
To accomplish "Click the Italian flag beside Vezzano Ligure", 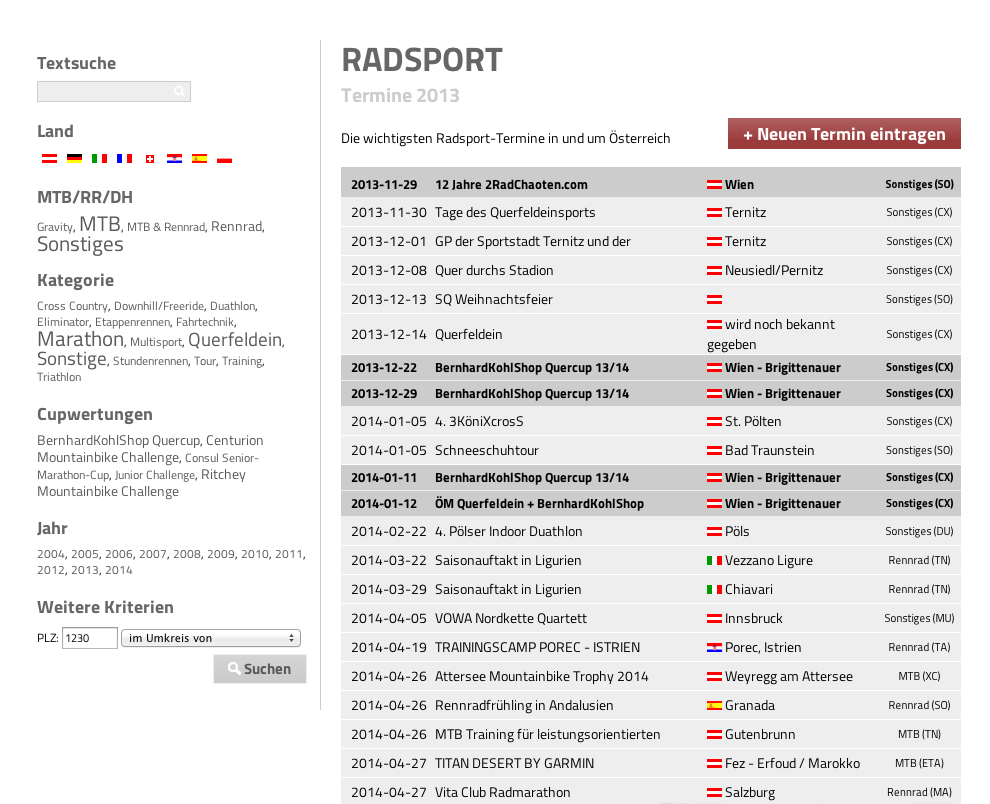I will tap(714, 560).
